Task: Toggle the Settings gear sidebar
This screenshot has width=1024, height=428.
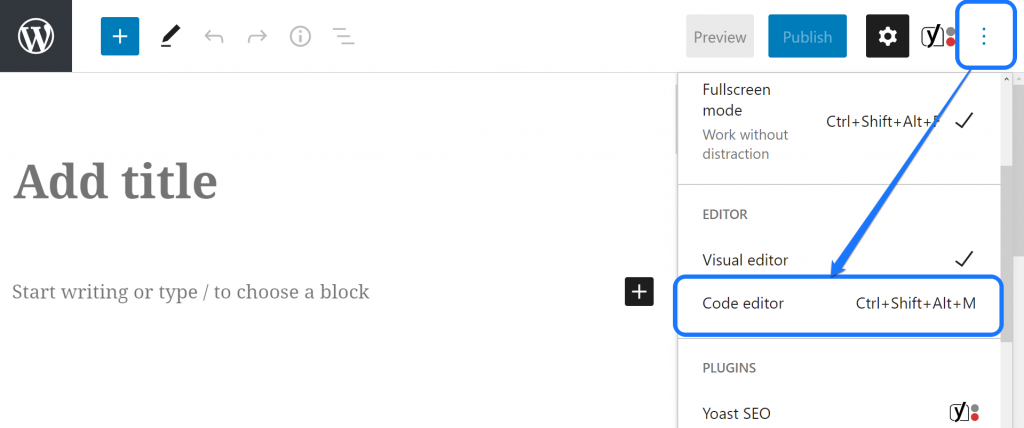Action: [x=887, y=37]
